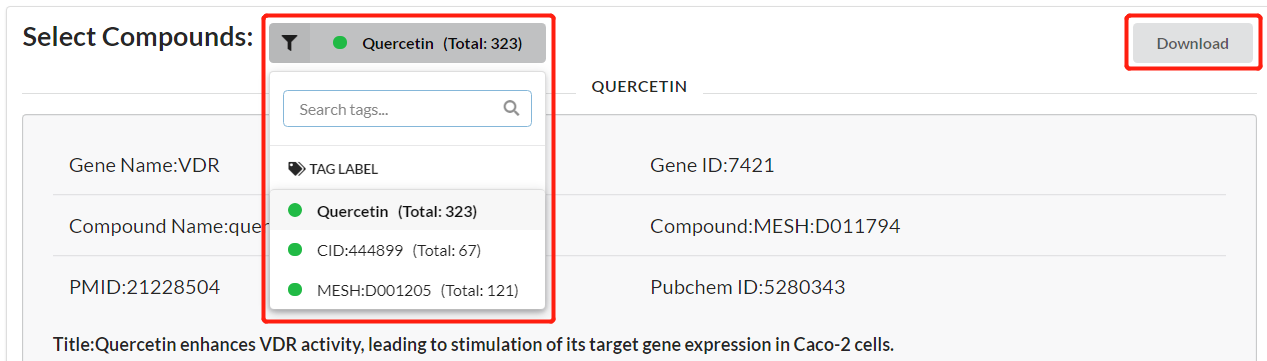Click green dot in dropdown header
Viewport: 1267px width, 361px height.
(340, 43)
